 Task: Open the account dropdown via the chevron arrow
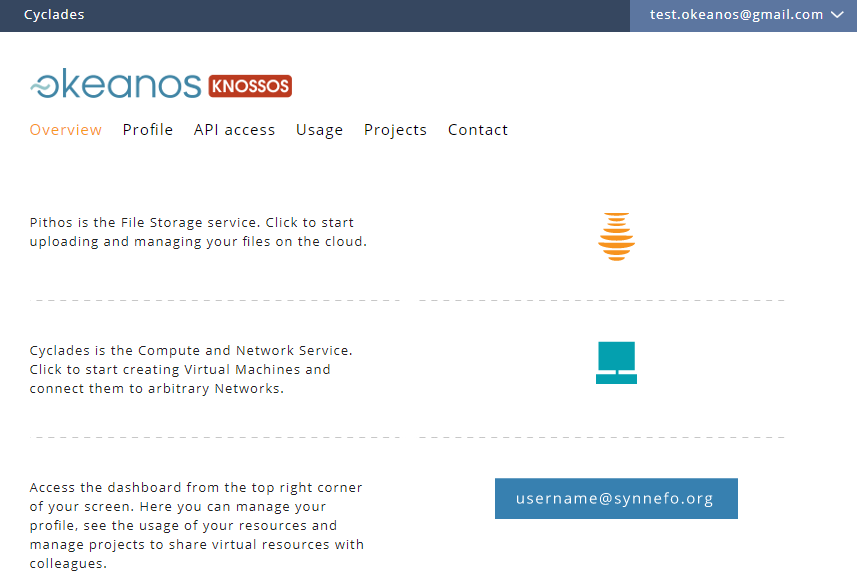tap(838, 15)
